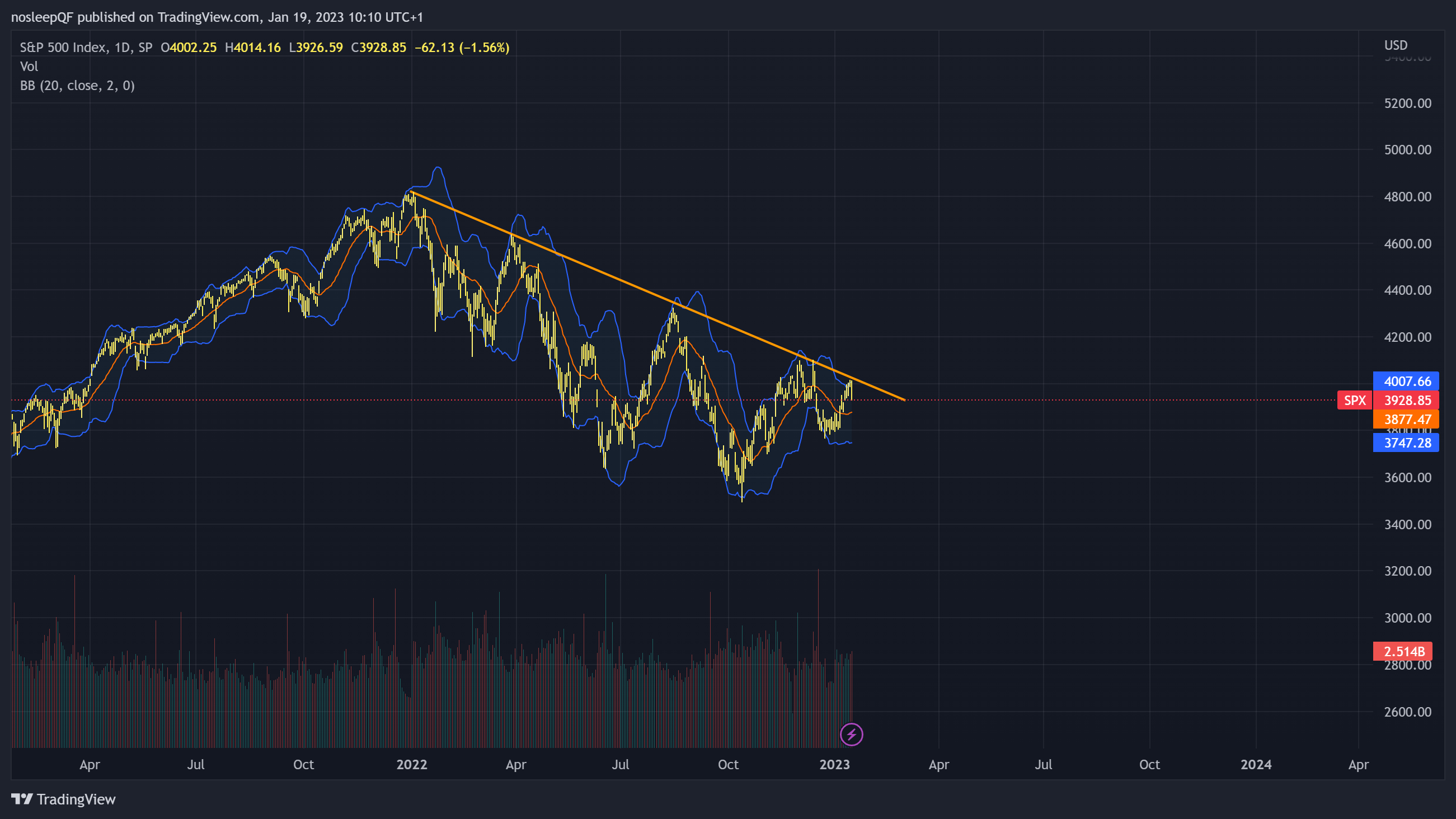Click the 3200.00 price axis label
Image resolution: width=1456 pixels, height=819 pixels.
click(x=1407, y=571)
